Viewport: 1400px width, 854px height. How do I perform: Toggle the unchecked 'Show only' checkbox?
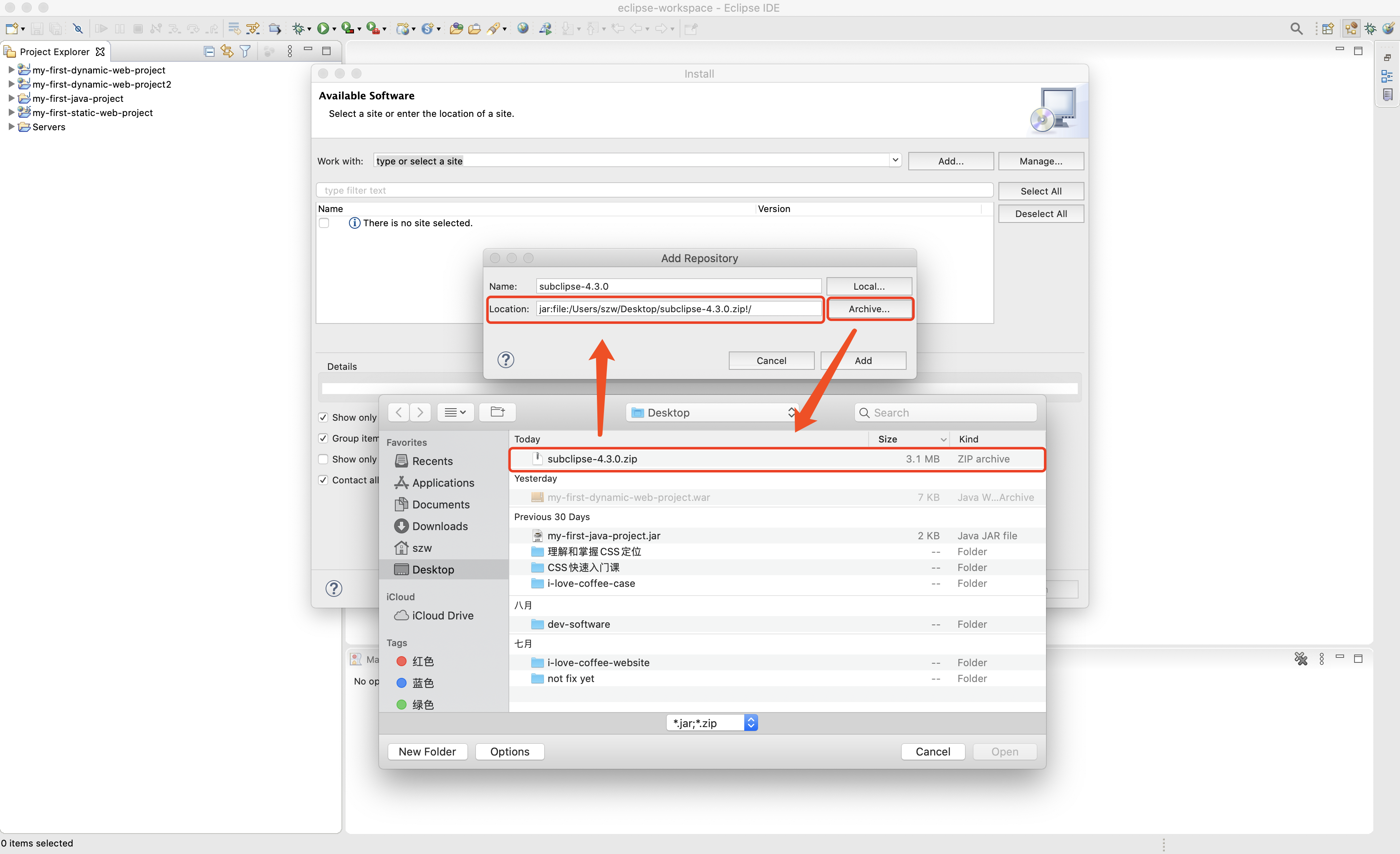pyautogui.click(x=323, y=459)
